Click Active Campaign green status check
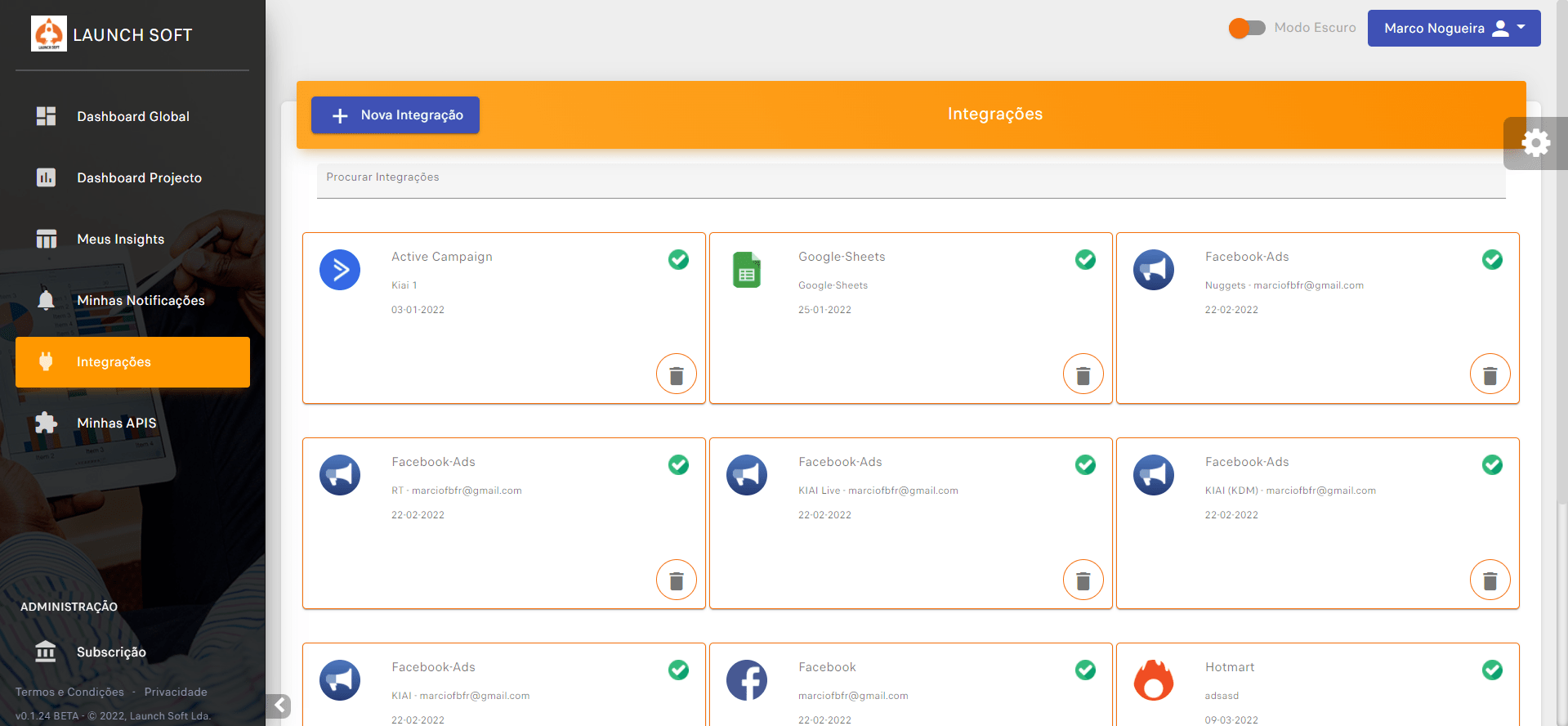1568x726 pixels. (x=678, y=259)
